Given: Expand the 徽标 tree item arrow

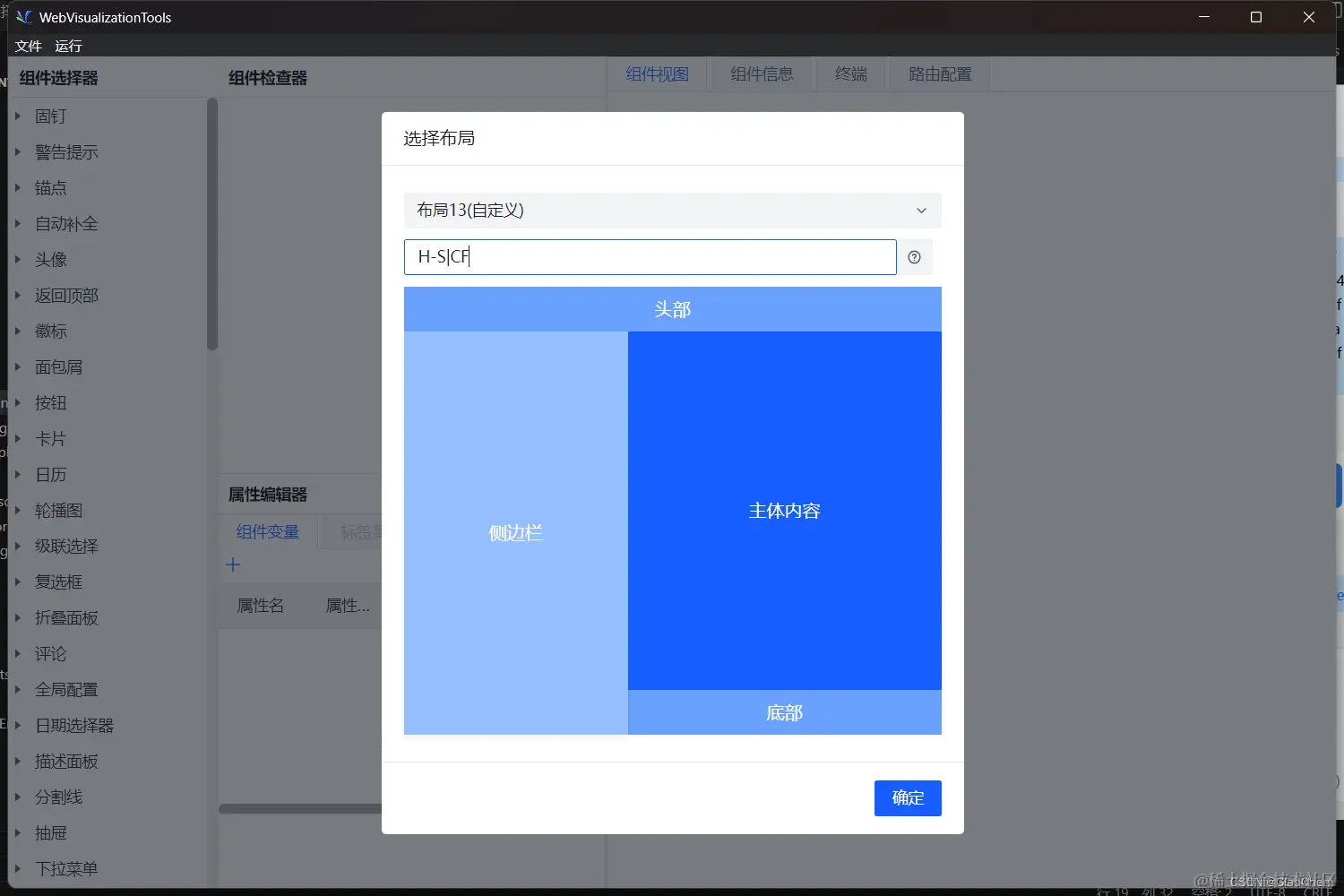Looking at the screenshot, I should 18,331.
